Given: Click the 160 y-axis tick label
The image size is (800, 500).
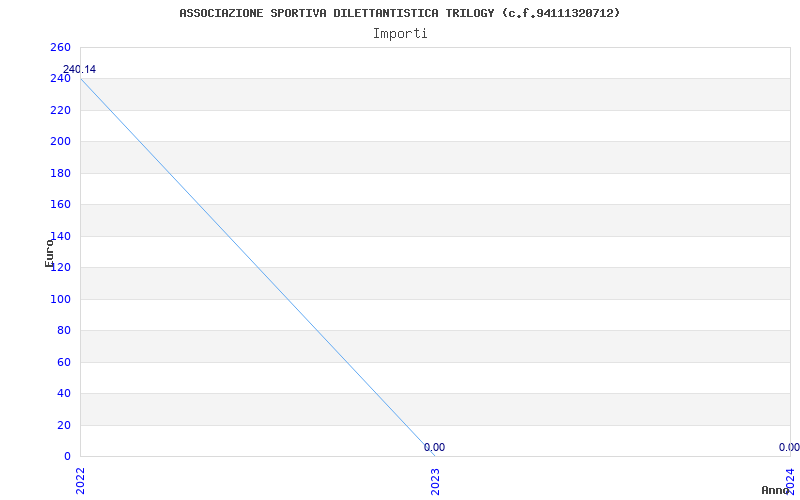Looking at the screenshot, I should tap(60, 205).
